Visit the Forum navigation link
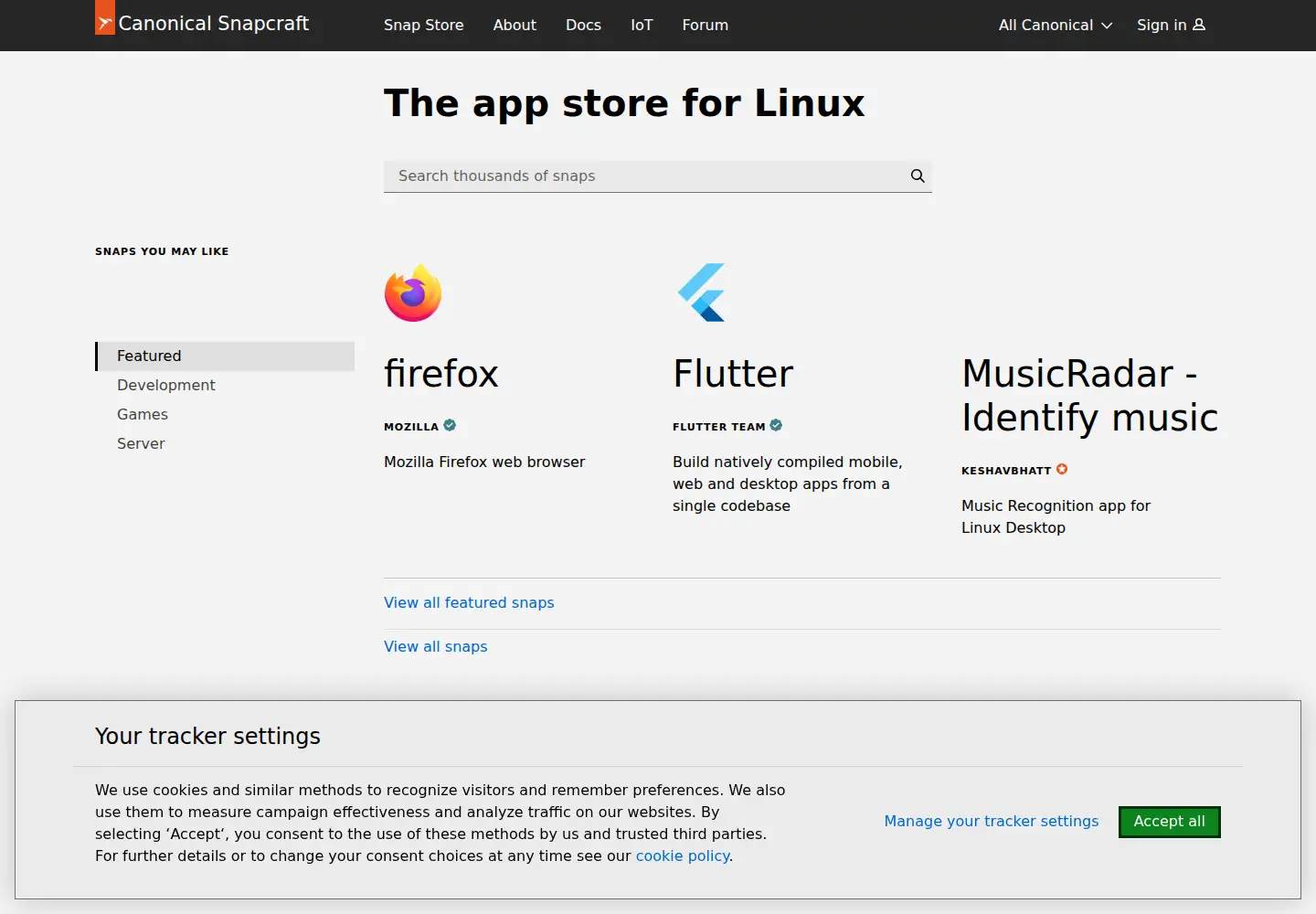Image resolution: width=1316 pixels, height=914 pixels. click(x=706, y=25)
